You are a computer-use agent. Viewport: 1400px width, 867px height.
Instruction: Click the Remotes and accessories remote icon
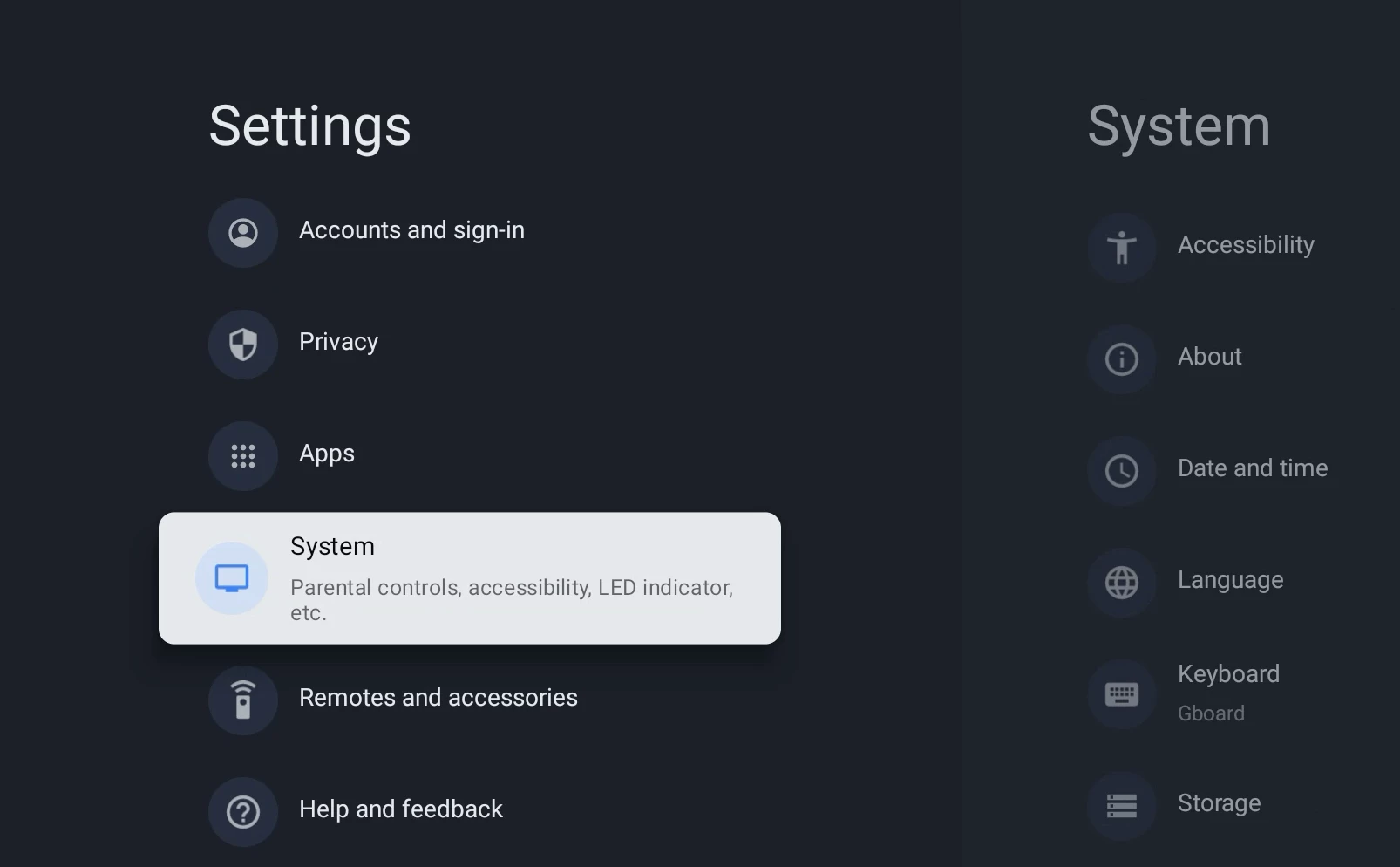243,700
